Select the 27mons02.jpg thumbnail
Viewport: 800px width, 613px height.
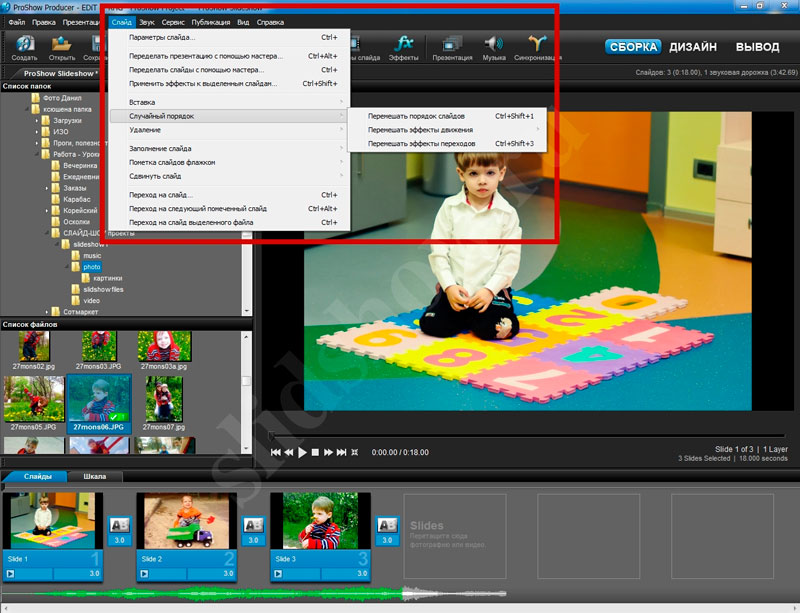tap(34, 347)
